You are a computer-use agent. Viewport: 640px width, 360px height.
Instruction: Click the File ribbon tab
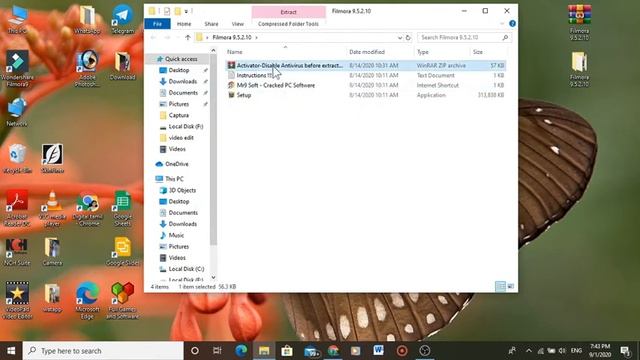157,24
